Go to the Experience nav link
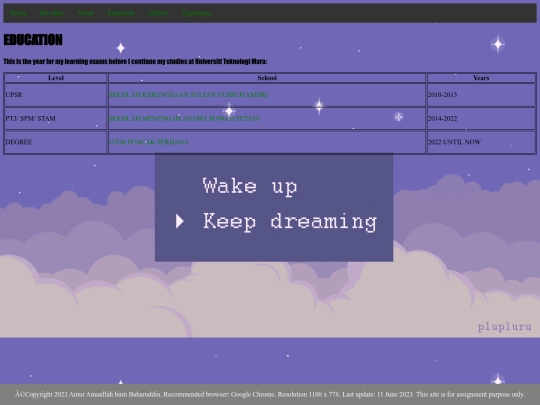 click(197, 13)
